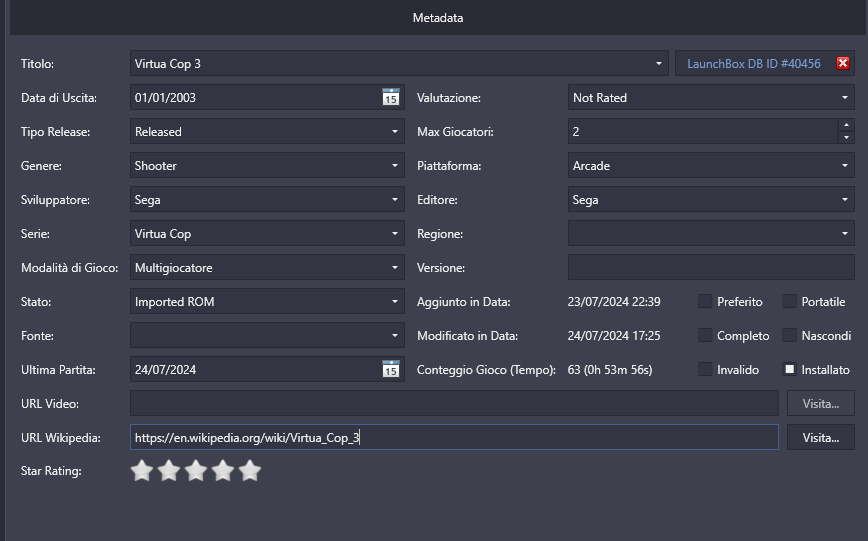Tick the Invalido checkbox

point(705,369)
